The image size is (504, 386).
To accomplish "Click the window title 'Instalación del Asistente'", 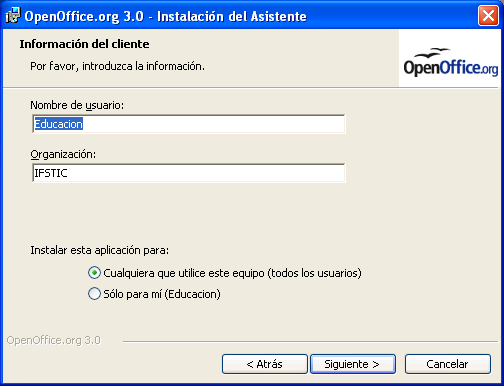I will pos(232,16).
